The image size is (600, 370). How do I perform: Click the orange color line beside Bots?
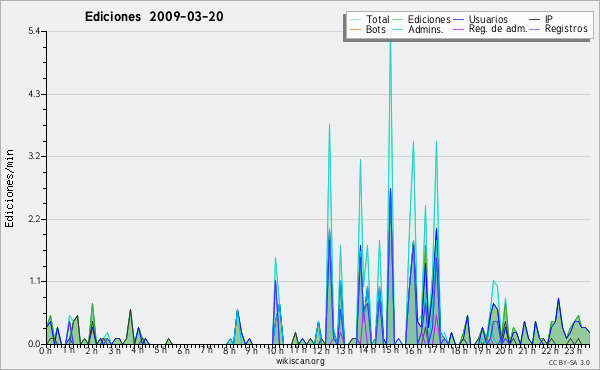click(x=355, y=29)
